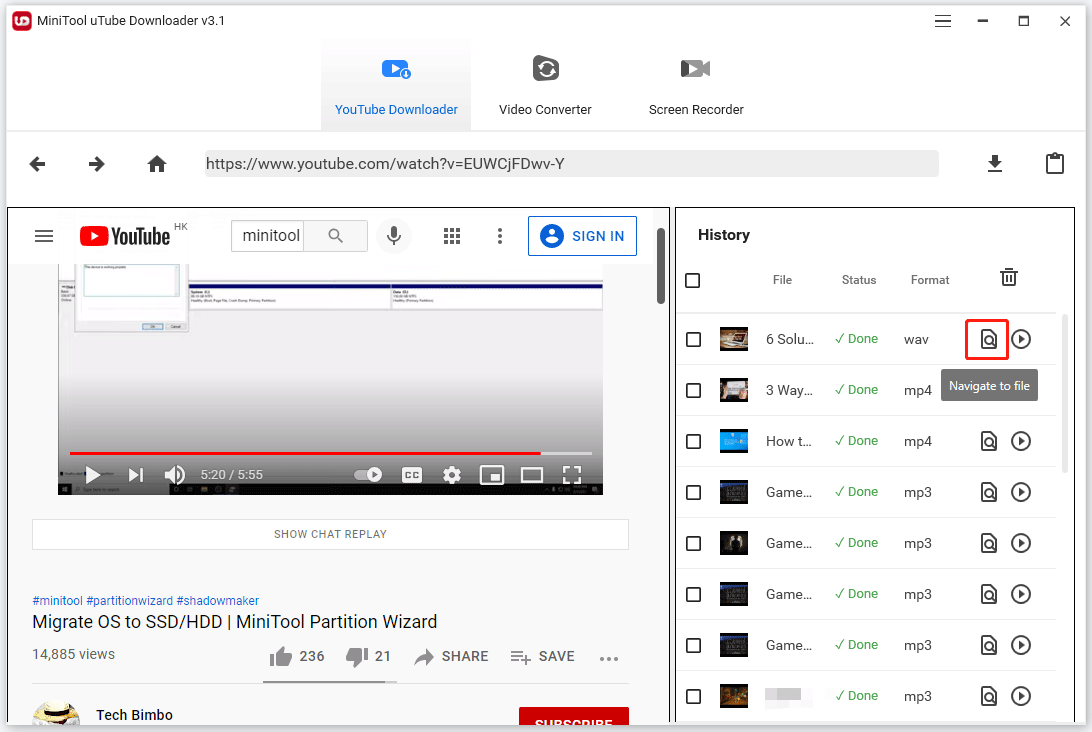Click the clipboard paste URL icon
The width and height of the screenshot is (1092, 732).
[1054, 164]
